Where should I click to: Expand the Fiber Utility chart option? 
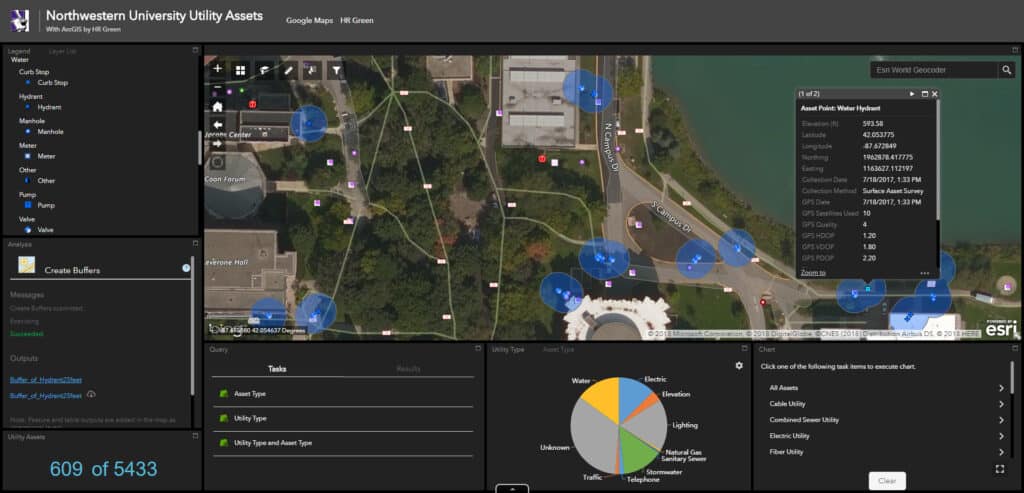(x=1001, y=452)
